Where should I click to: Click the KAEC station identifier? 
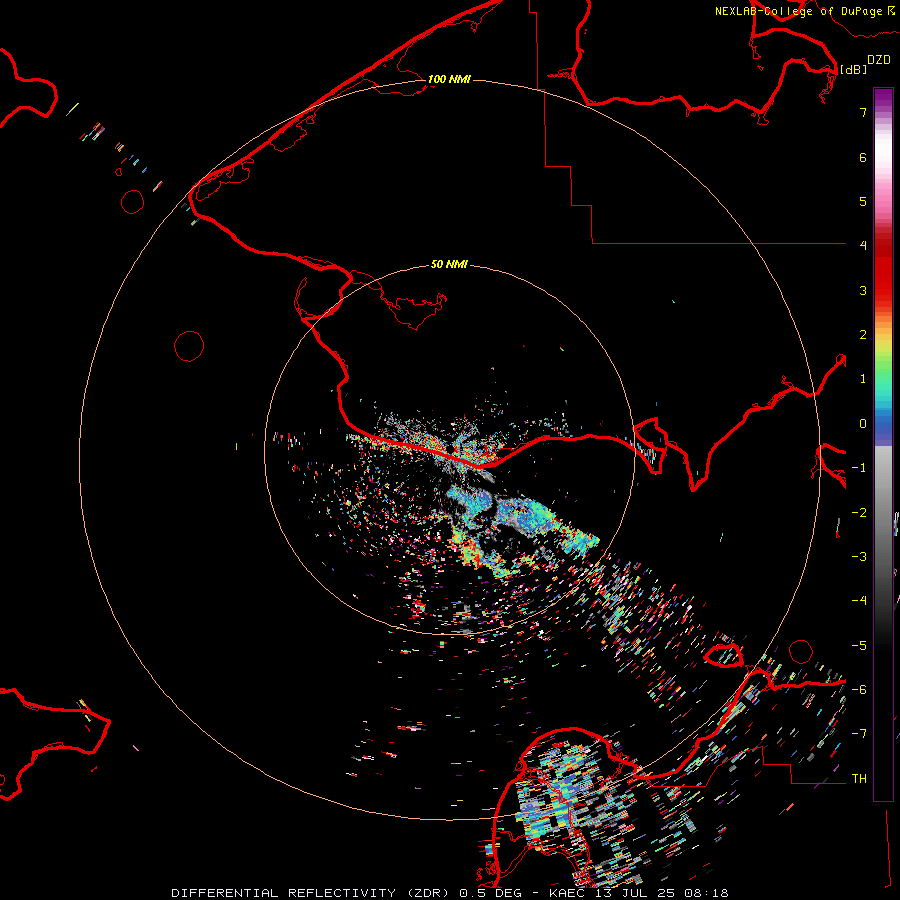[566, 893]
